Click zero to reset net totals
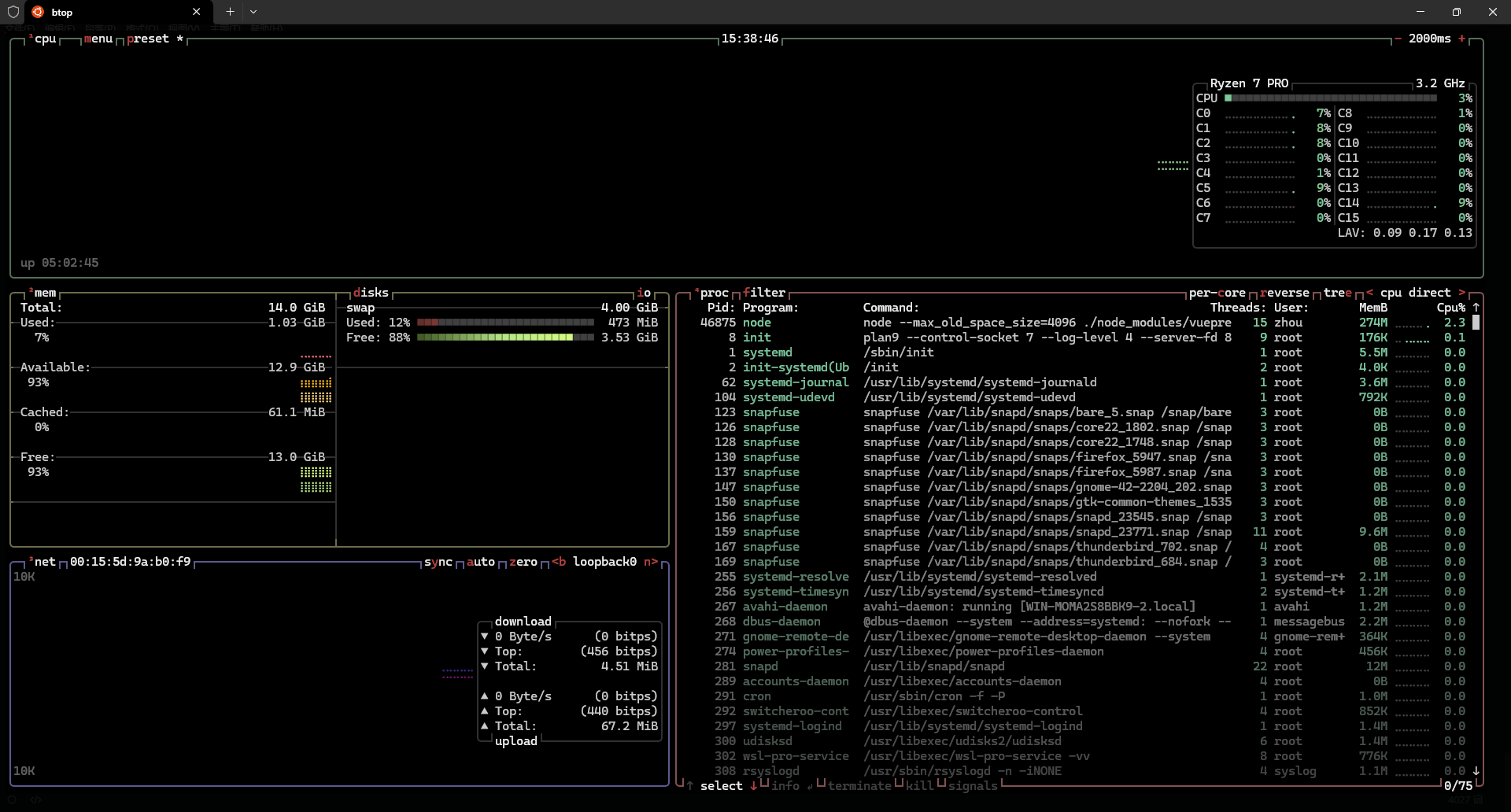The image size is (1511, 812). click(x=523, y=562)
